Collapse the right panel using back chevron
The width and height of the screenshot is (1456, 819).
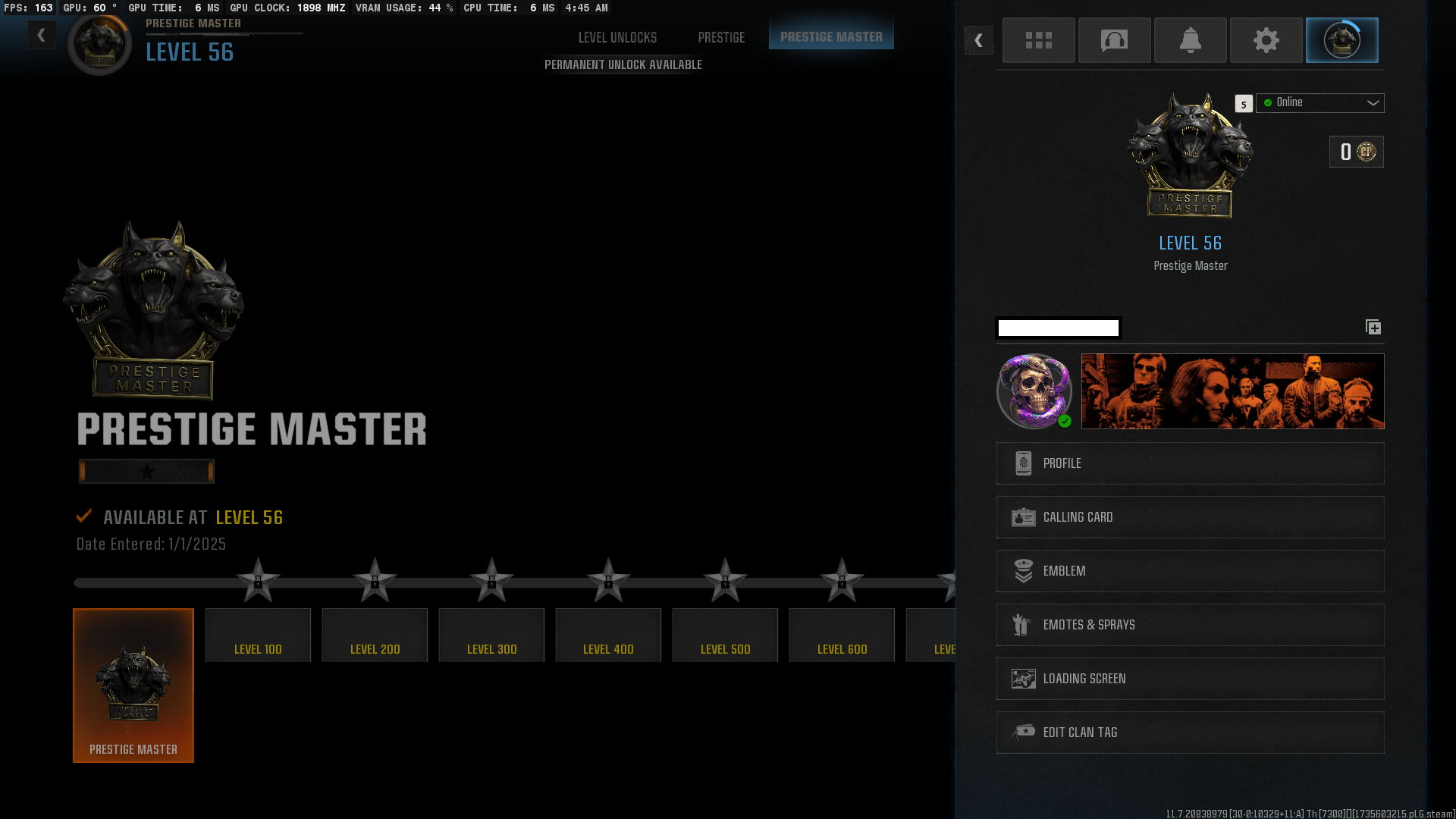[x=978, y=40]
